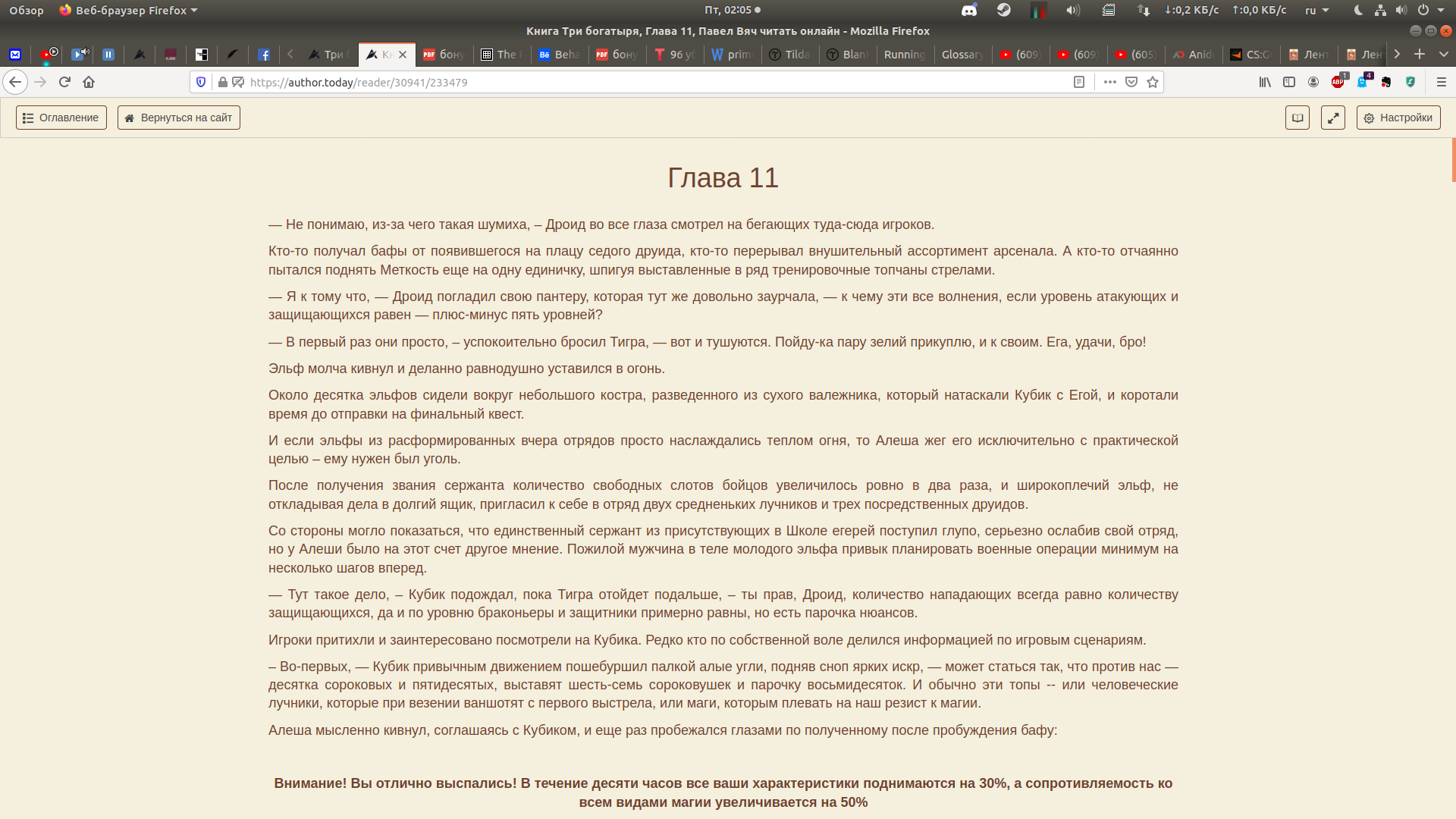Screen dimensions: 1456x819
Task: Switch to the Glossary tab
Action: pos(962,55)
